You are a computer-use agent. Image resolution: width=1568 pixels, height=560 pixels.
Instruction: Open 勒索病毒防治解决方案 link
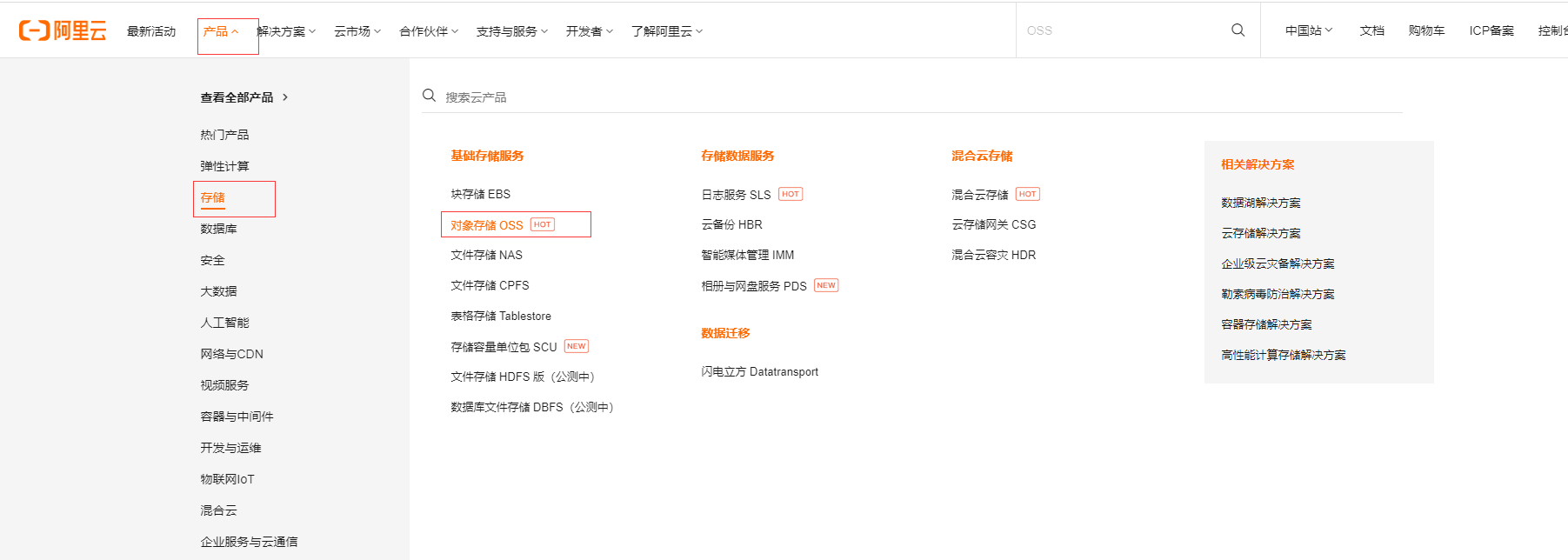tap(1278, 294)
